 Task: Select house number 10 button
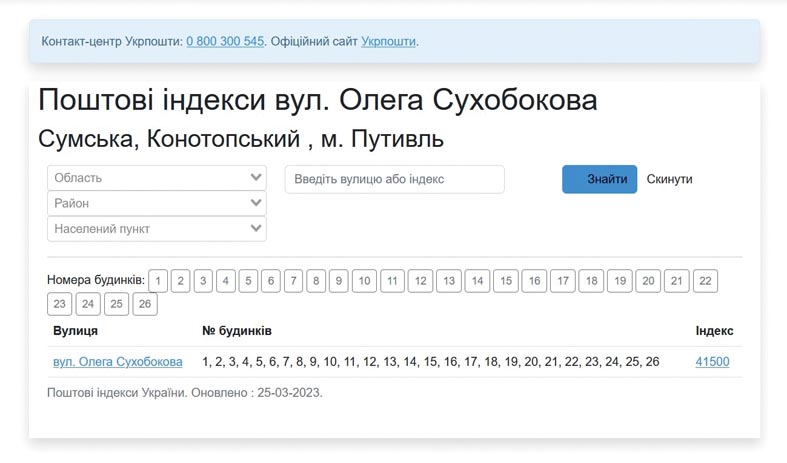[x=364, y=281]
